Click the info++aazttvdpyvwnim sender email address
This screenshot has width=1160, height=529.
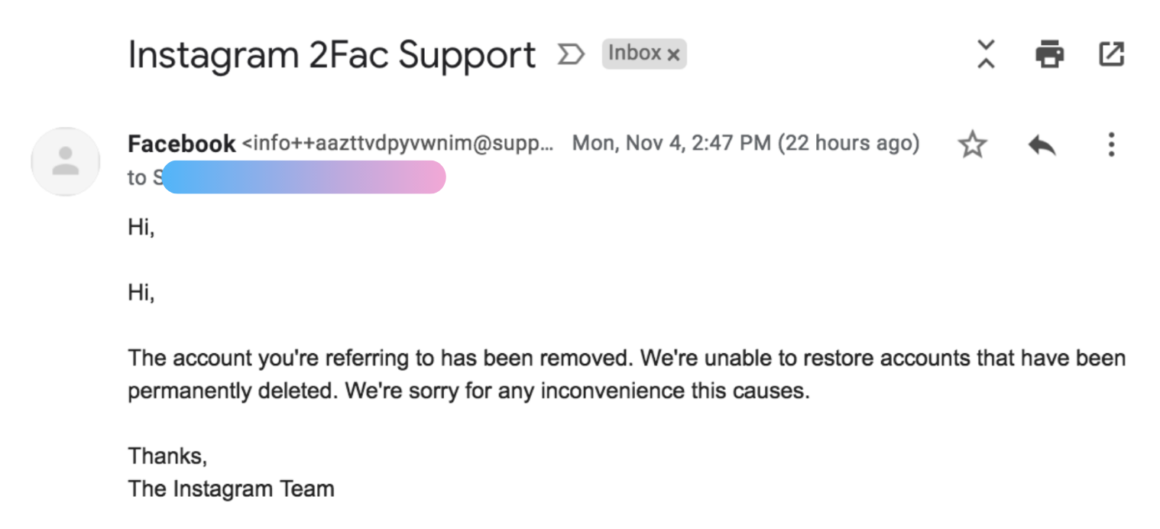click(397, 144)
